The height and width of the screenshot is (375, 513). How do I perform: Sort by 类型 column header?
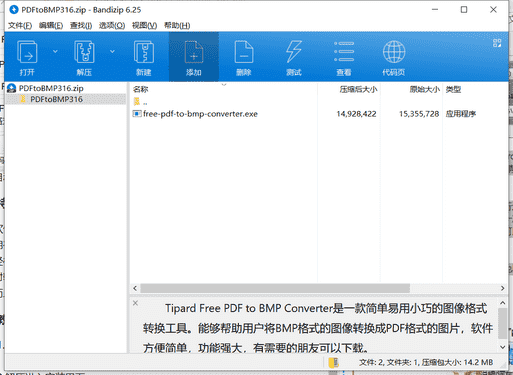pyautogui.click(x=453, y=89)
